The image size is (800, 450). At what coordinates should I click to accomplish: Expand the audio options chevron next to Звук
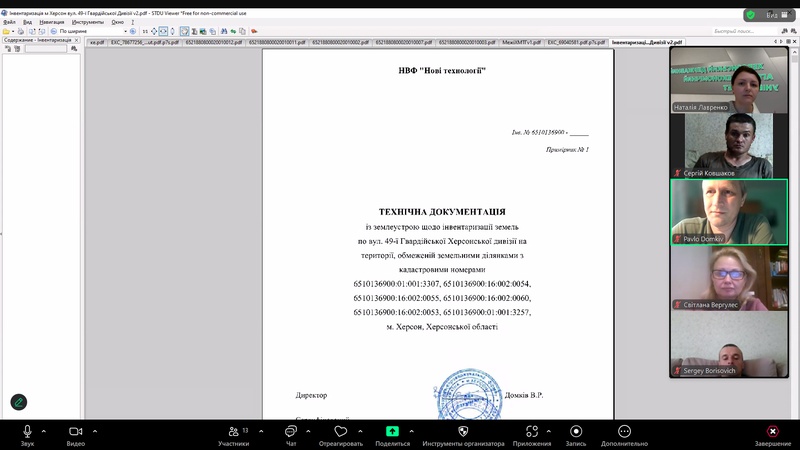tap(44, 431)
